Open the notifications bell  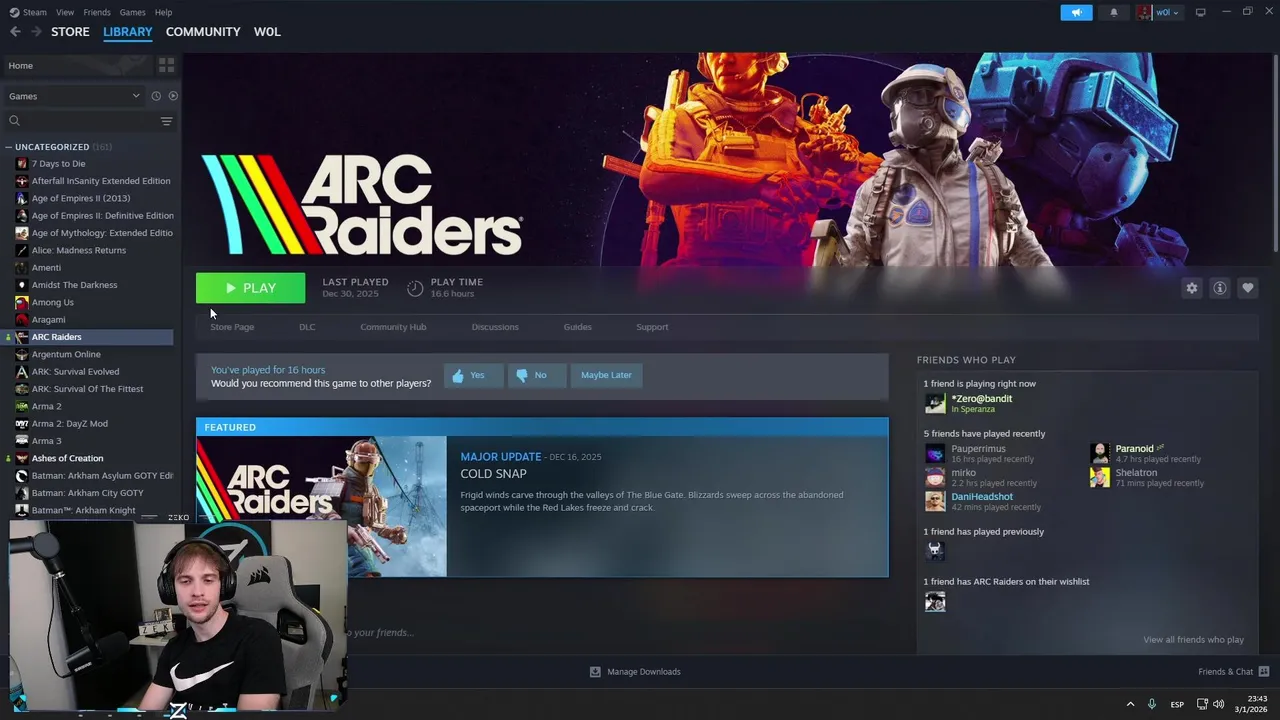pos(1114,12)
